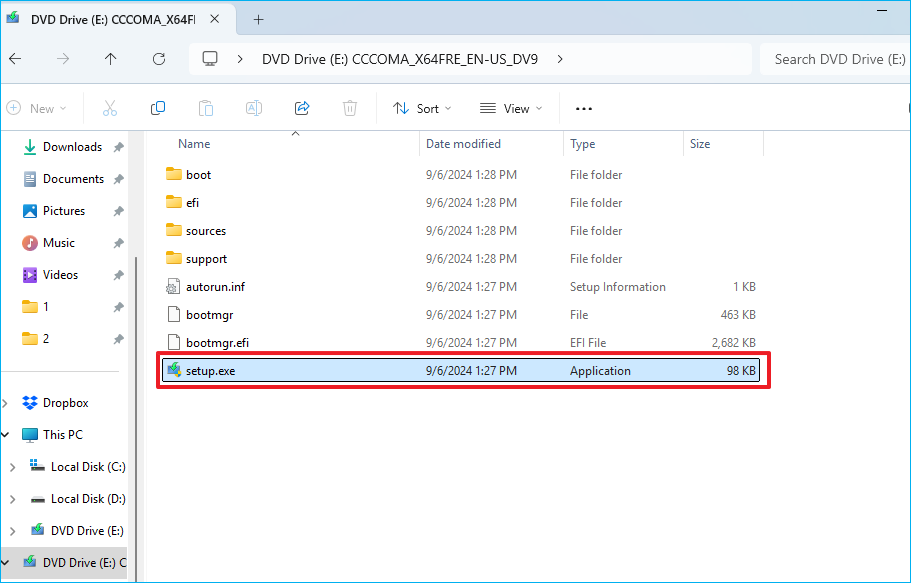Image resolution: width=911 pixels, height=583 pixels.
Task: Click the support folder icon
Action: click(174, 258)
